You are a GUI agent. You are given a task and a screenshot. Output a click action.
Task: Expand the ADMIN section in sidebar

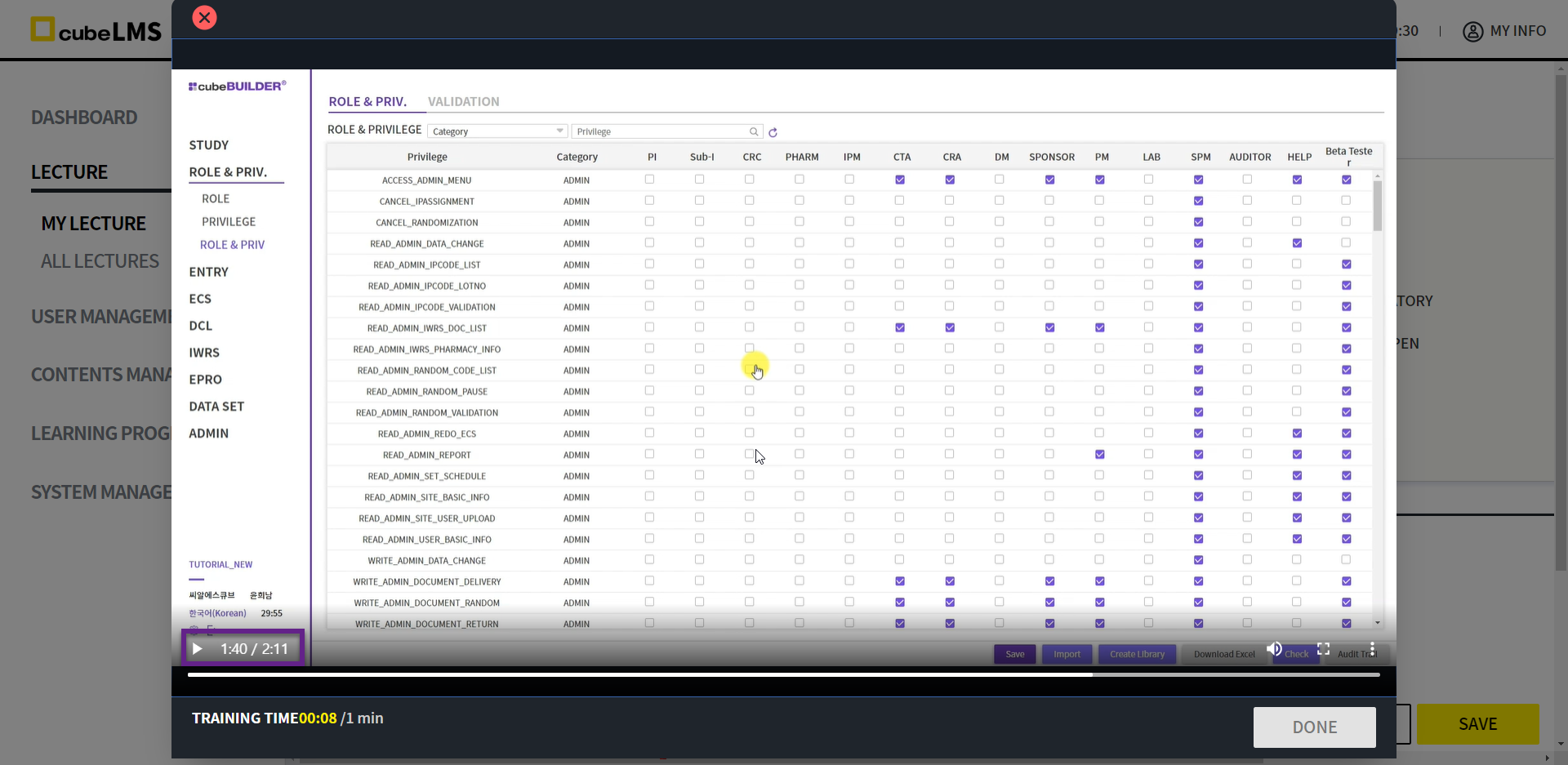[208, 434]
